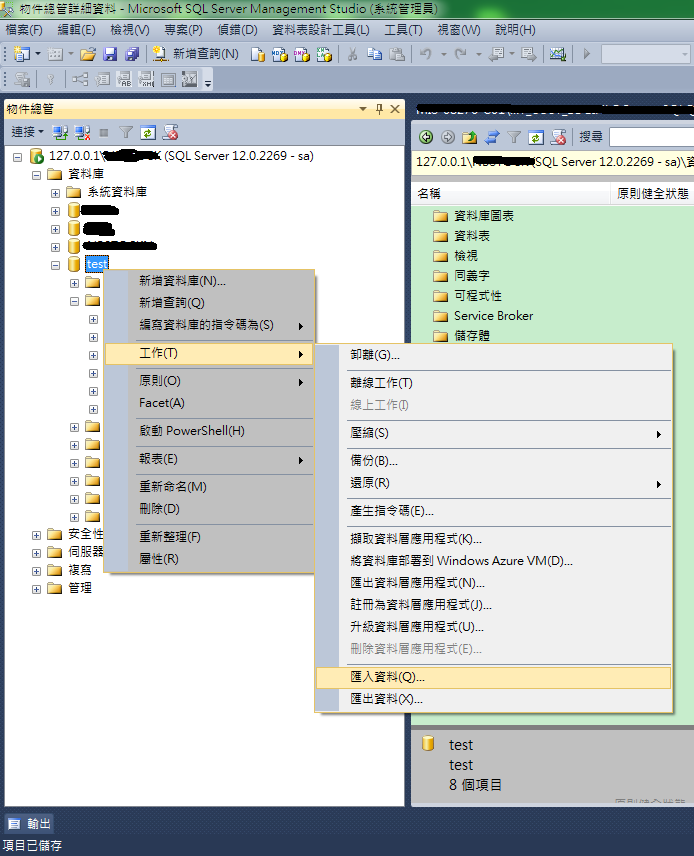Expand the 系統資料庫 folder
694x856 pixels.
tap(55, 193)
